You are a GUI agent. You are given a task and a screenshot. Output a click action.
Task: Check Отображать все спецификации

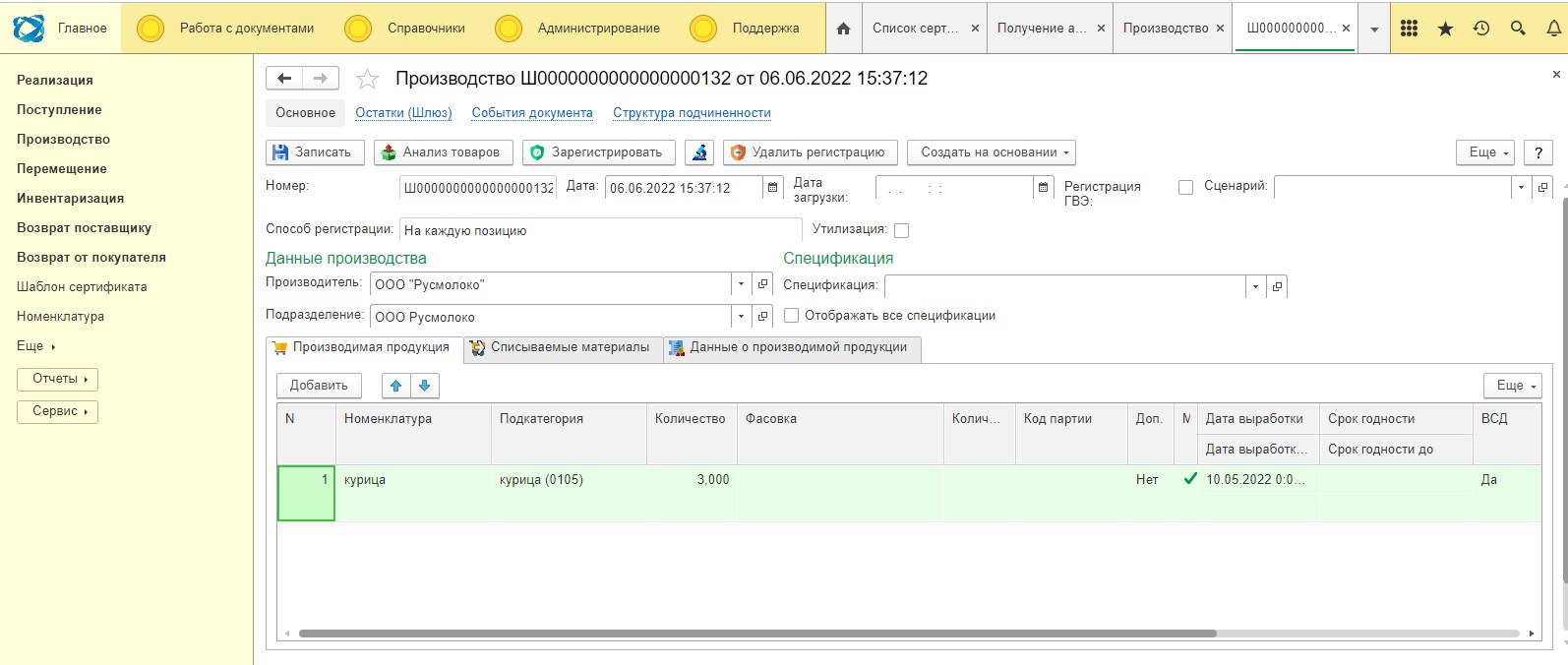(791, 316)
